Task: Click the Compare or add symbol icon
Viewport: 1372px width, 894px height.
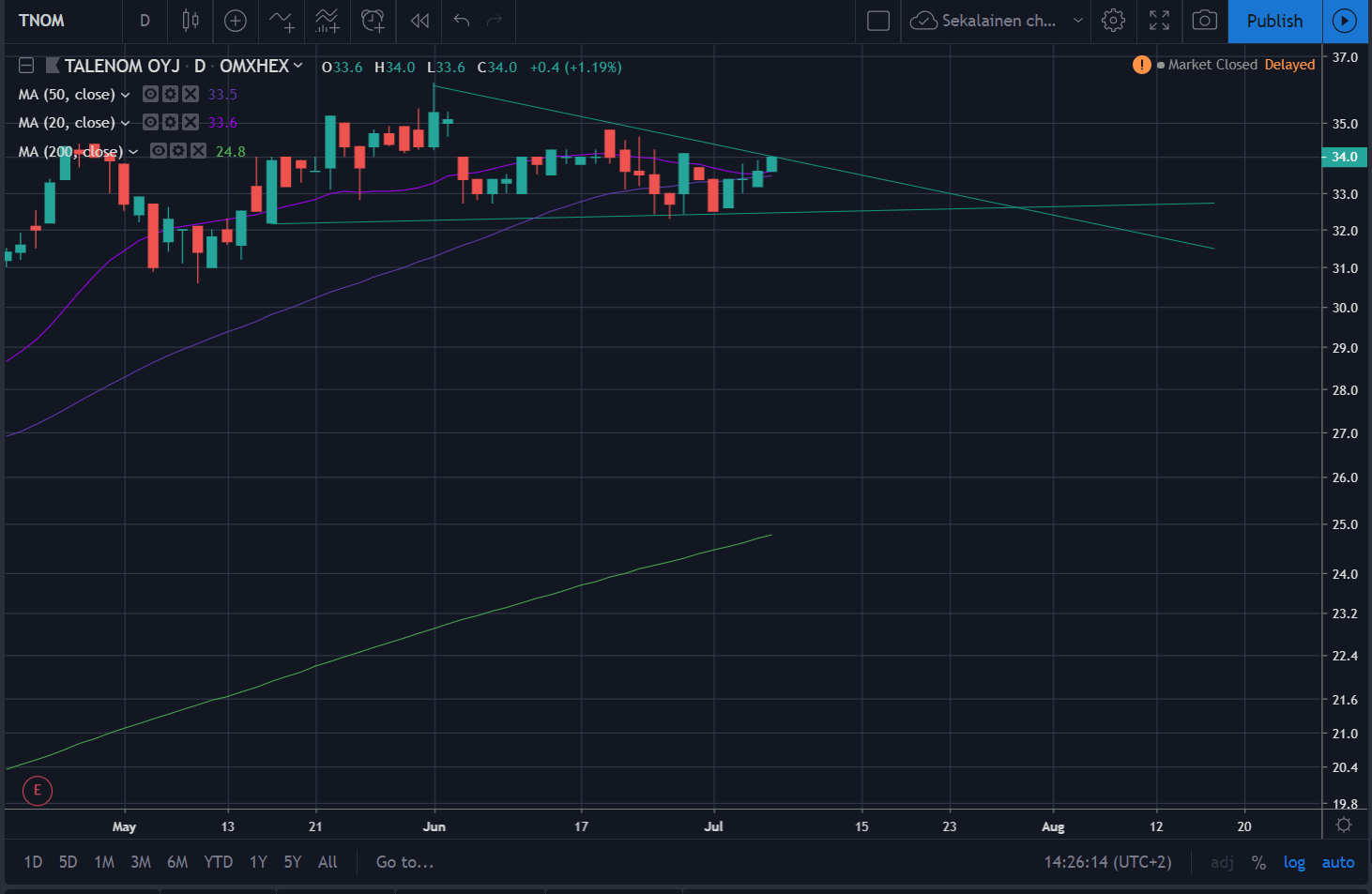Action: point(236,21)
